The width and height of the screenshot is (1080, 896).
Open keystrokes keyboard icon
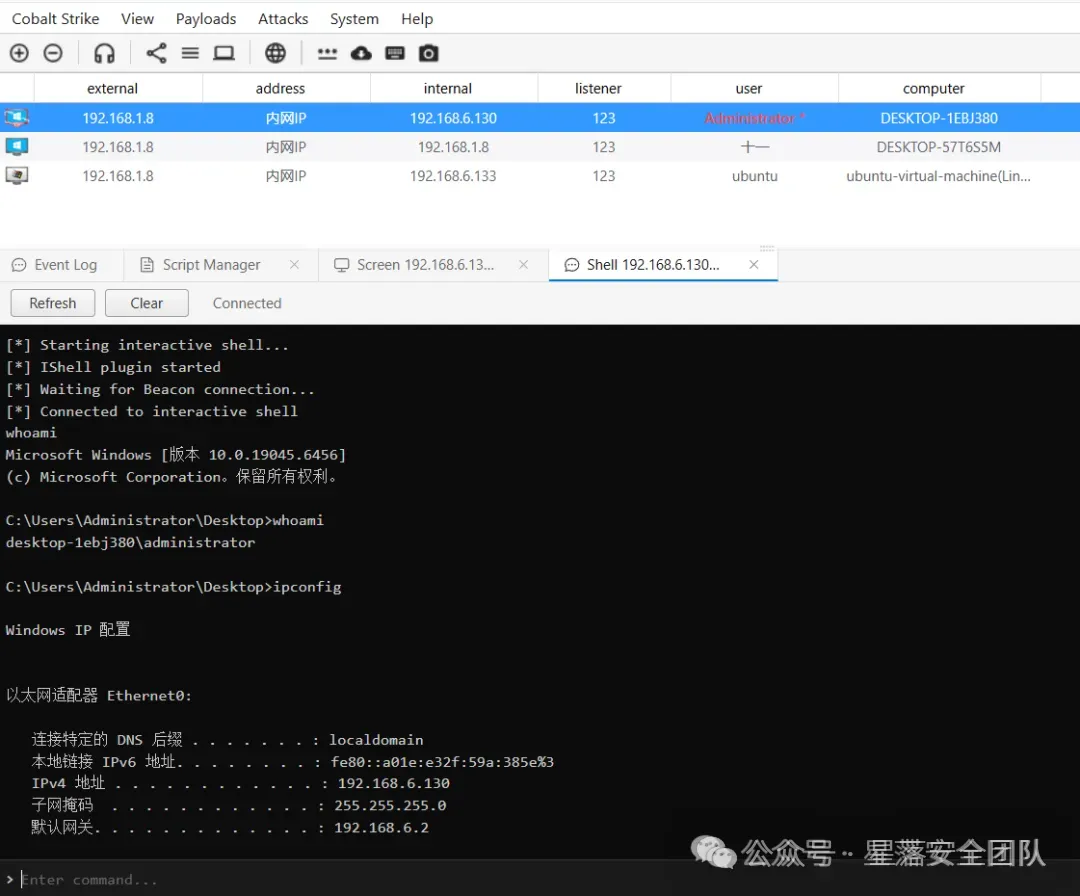click(395, 53)
